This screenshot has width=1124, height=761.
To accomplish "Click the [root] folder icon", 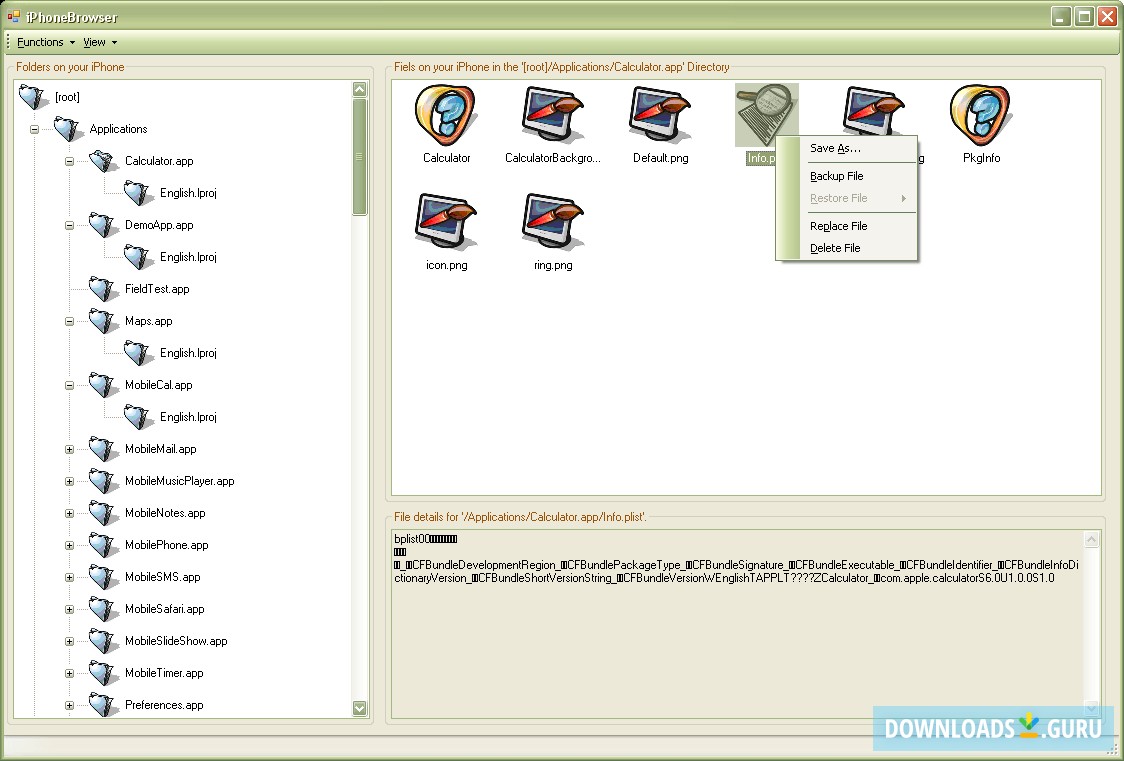I will pyautogui.click(x=34, y=97).
